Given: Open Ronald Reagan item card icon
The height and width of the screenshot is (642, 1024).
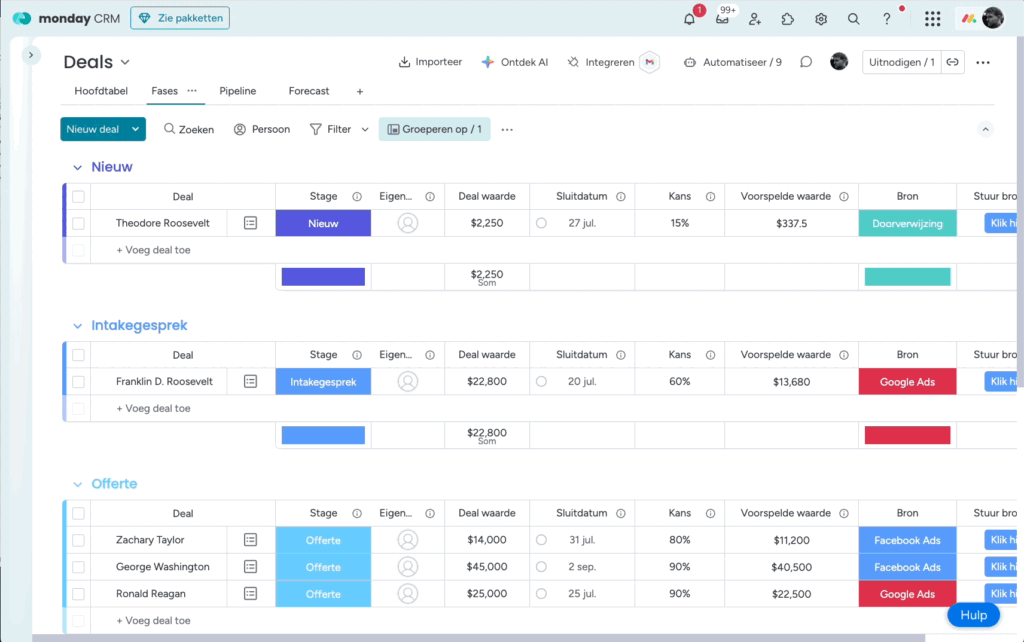Looking at the screenshot, I should pyautogui.click(x=251, y=594).
